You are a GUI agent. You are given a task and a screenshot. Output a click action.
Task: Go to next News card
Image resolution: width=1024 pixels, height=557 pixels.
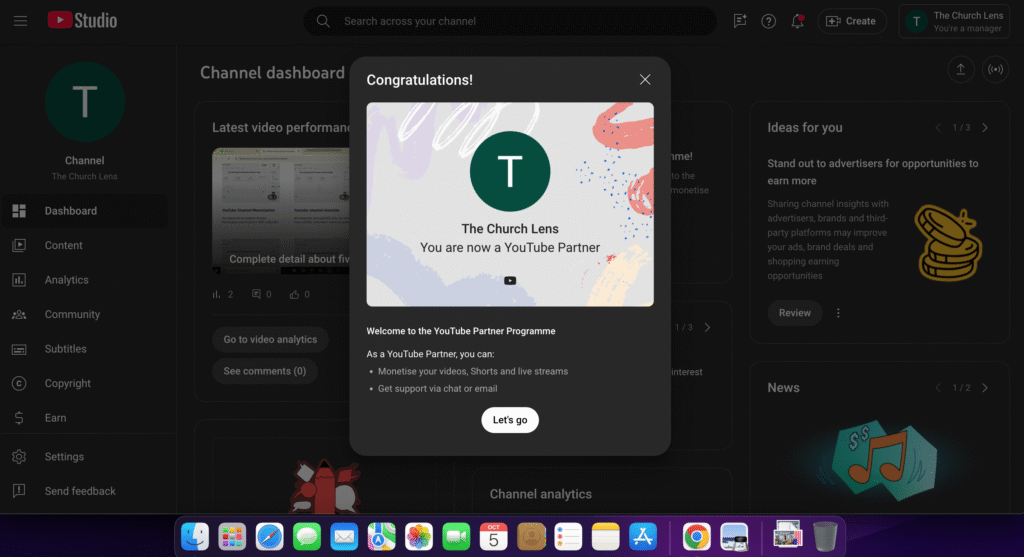click(985, 388)
